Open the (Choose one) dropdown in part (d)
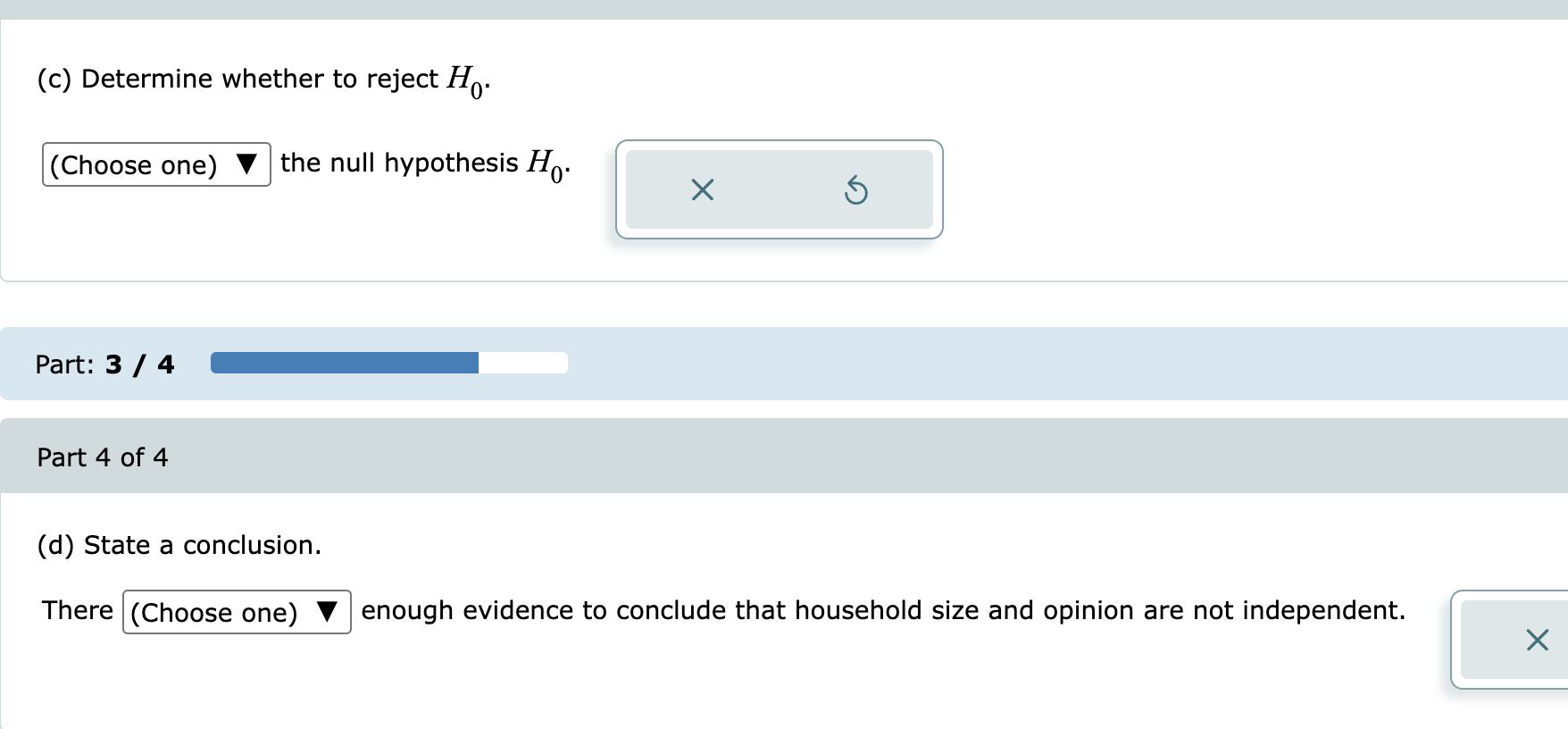Image resolution: width=1568 pixels, height=729 pixels. (235, 613)
